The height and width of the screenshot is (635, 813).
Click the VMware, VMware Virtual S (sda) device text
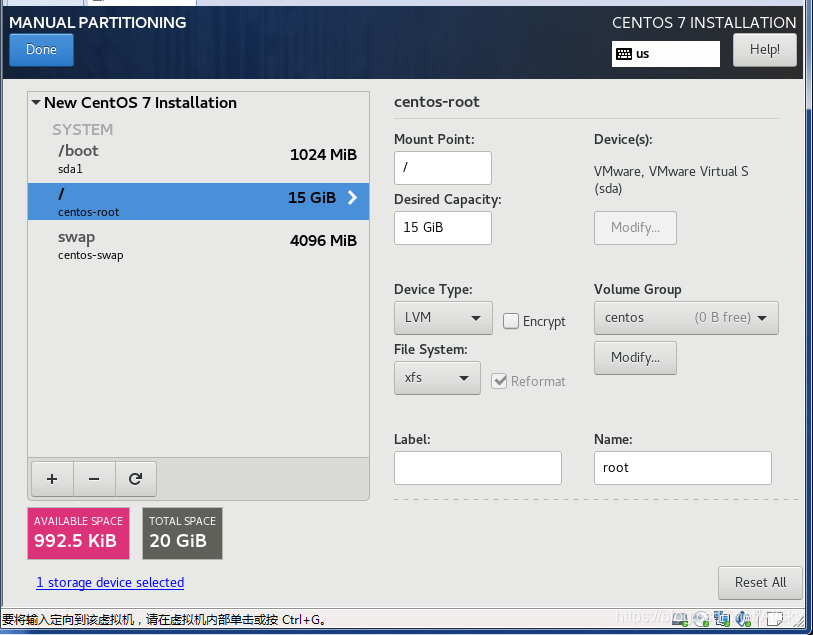pyautogui.click(x=671, y=179)
